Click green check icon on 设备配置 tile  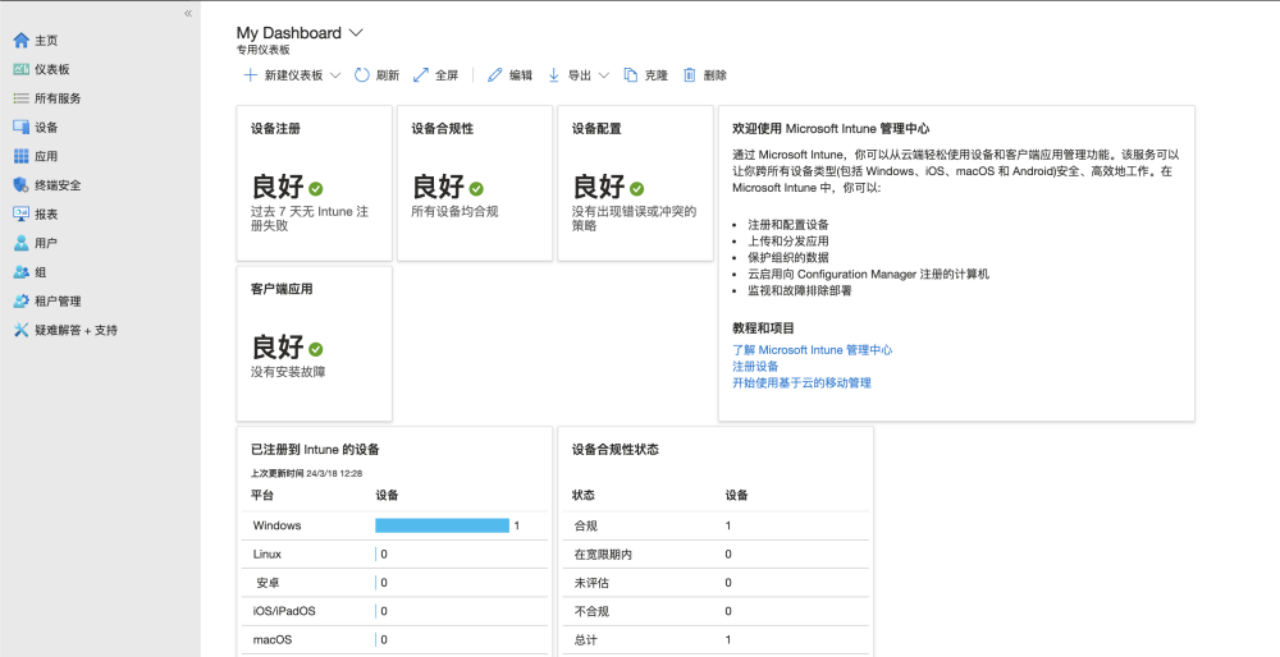[637, 188]
